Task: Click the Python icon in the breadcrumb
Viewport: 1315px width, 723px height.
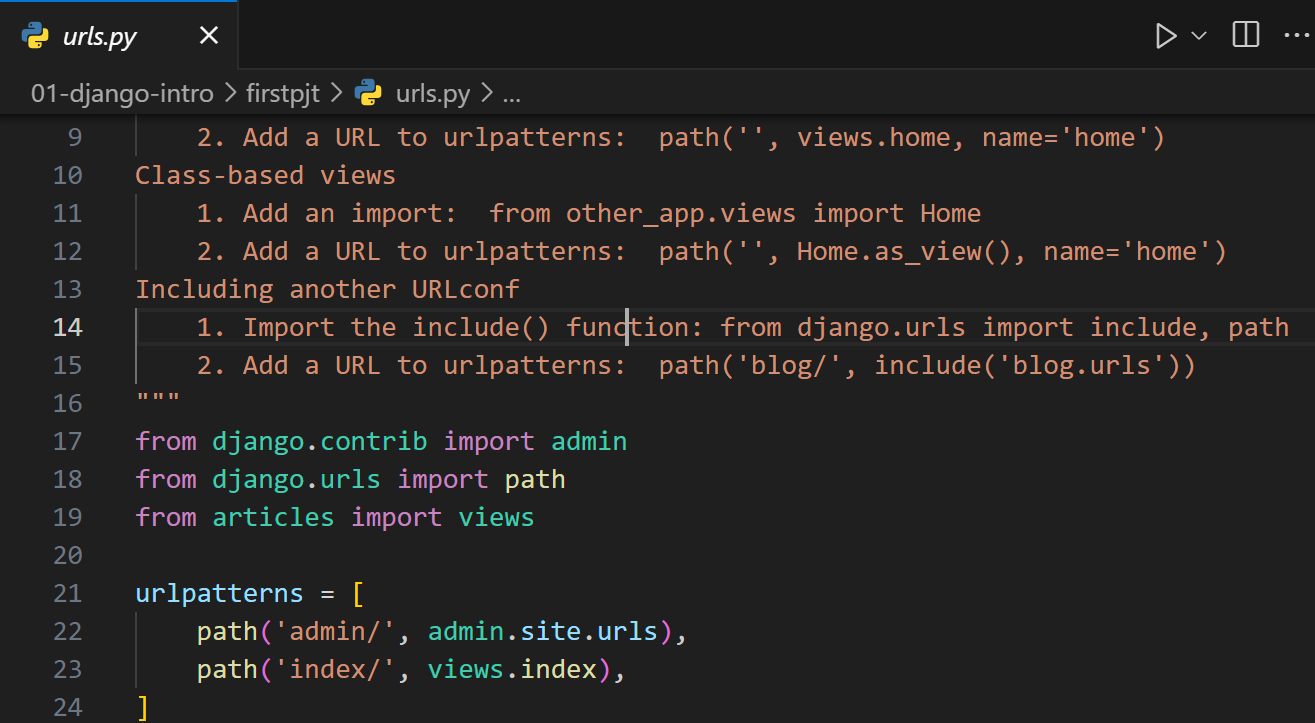Action: click(x=369, y=93)
